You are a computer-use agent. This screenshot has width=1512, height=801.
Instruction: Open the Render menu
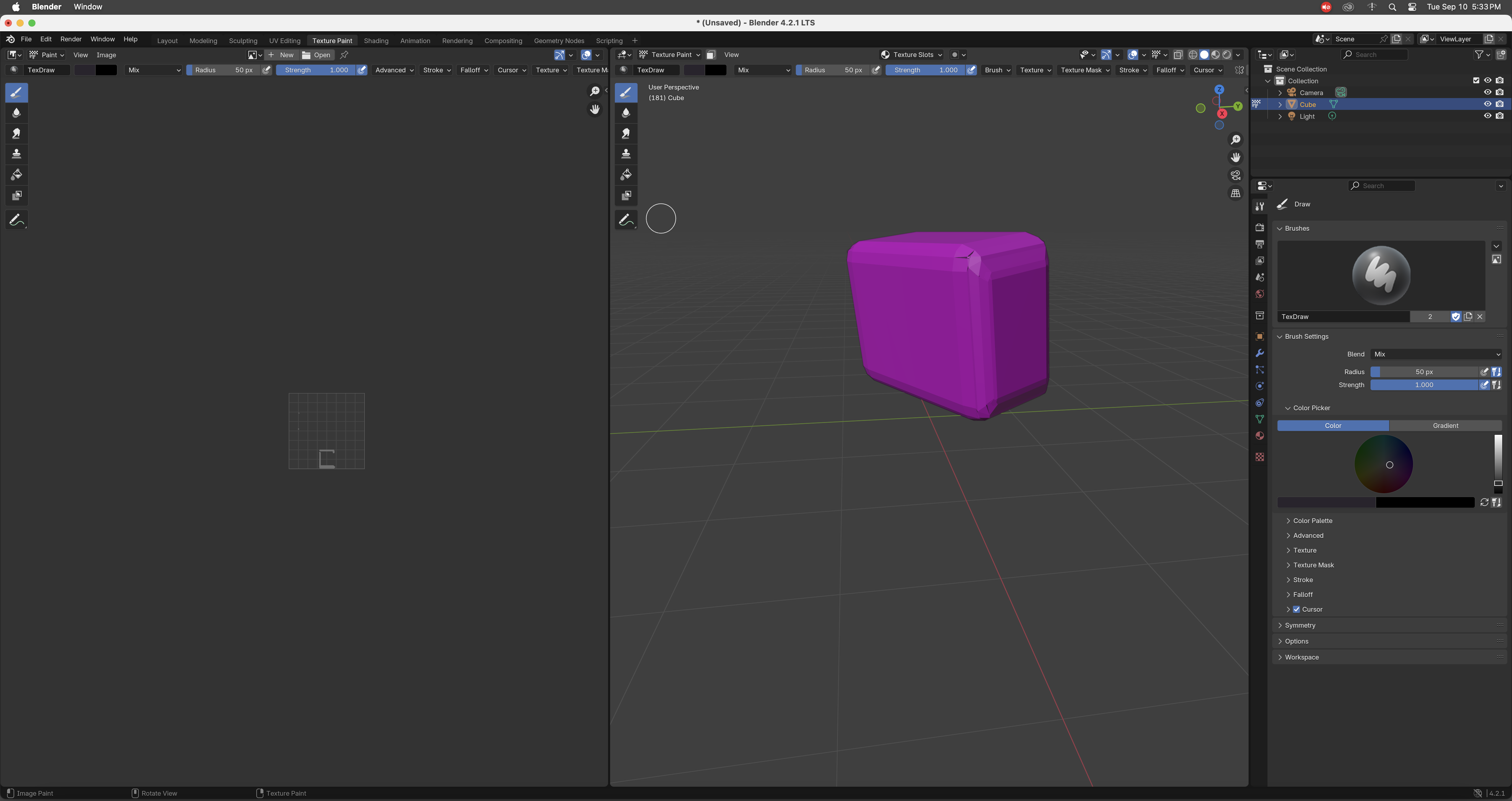(71, 39)
